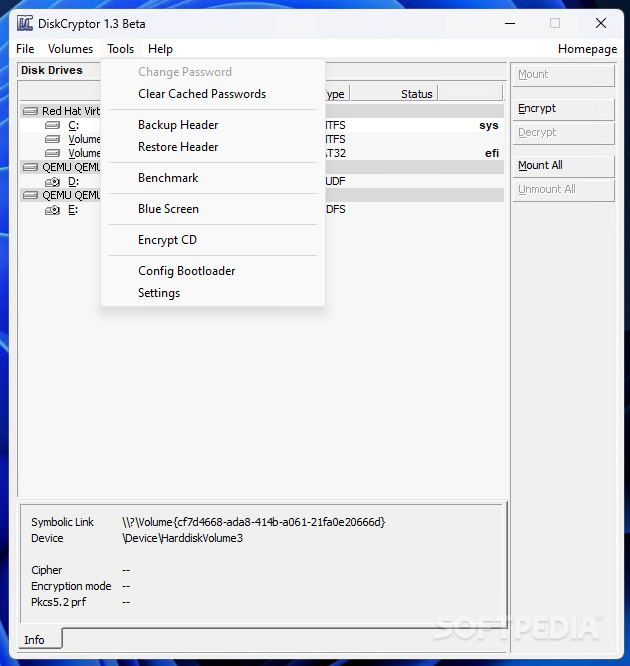Click drive icon of the NTFS Volume row

[x=53, y=139]
